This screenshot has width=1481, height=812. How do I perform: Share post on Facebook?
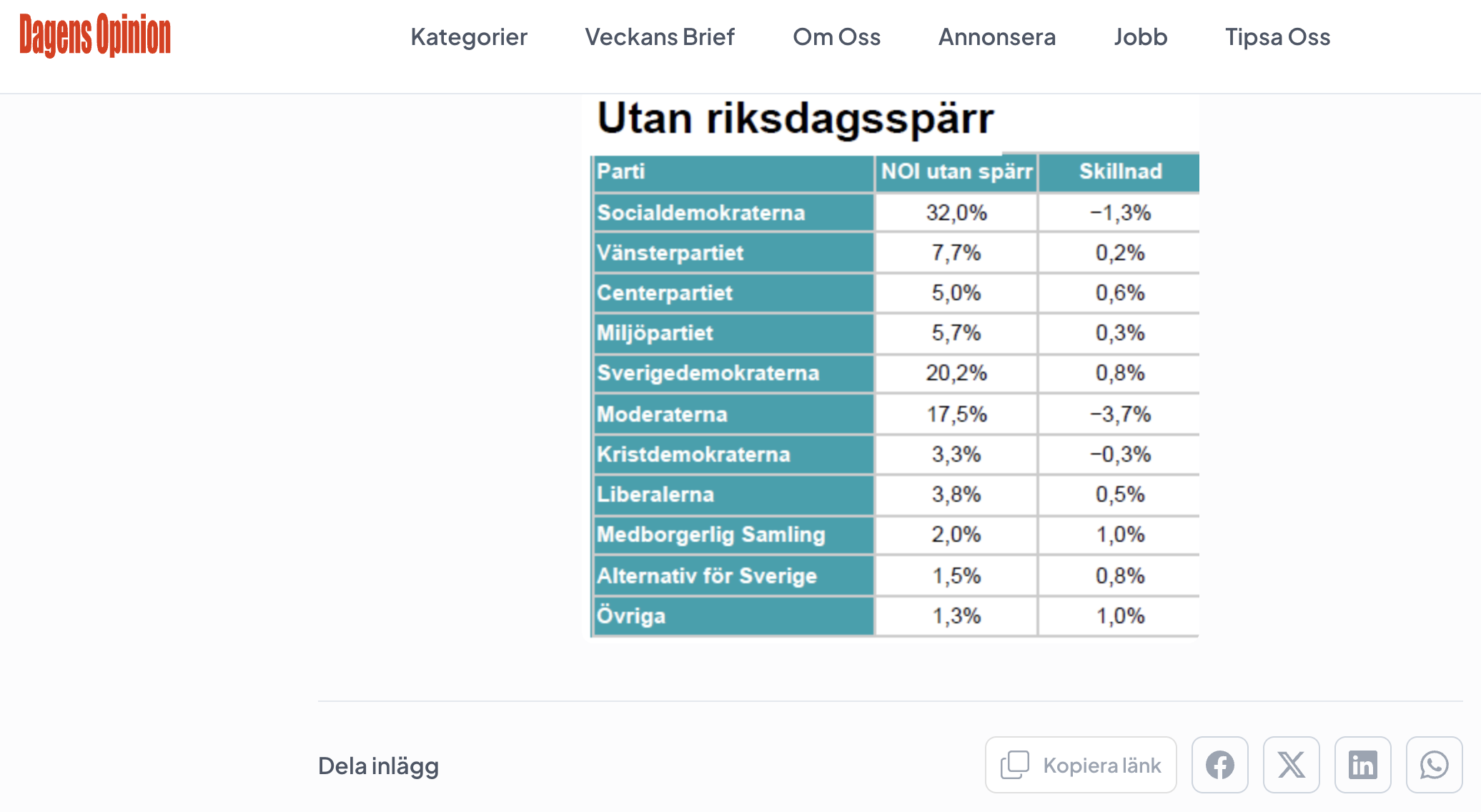point(1219,765)
